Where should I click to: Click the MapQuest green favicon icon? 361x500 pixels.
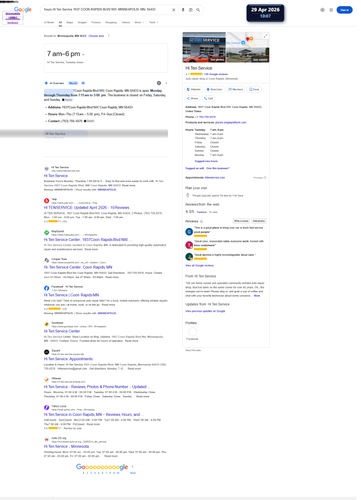pyautogui.click(x=47, y=233)
